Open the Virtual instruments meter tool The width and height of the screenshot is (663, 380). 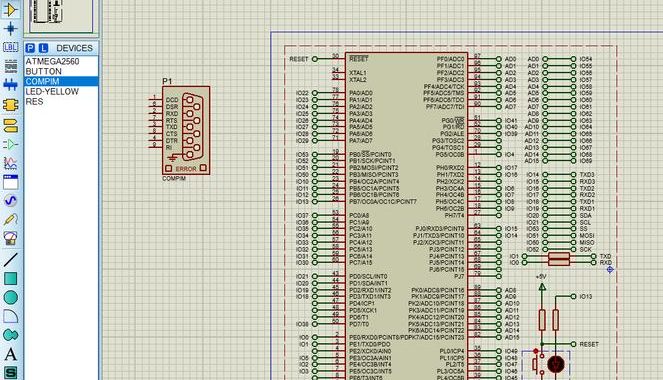tap(10, 238)
